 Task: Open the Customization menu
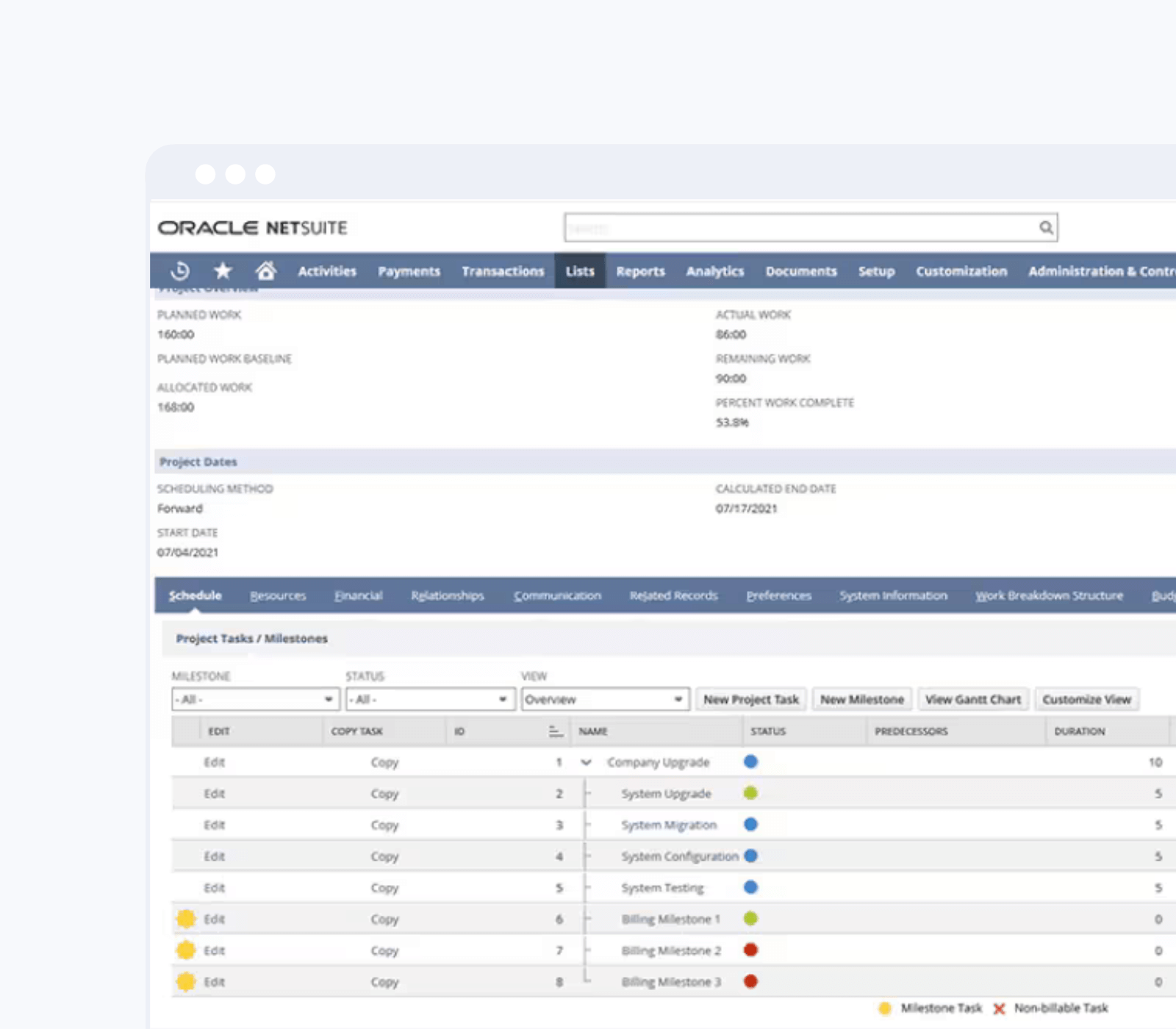pos(961,271)
